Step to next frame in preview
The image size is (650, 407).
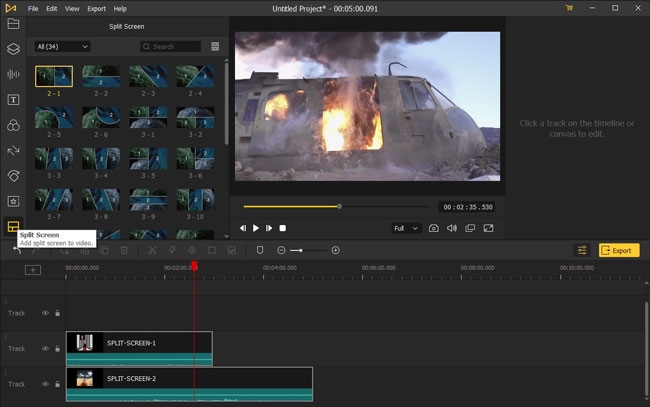pyautogui.click(x=269, y=228)
